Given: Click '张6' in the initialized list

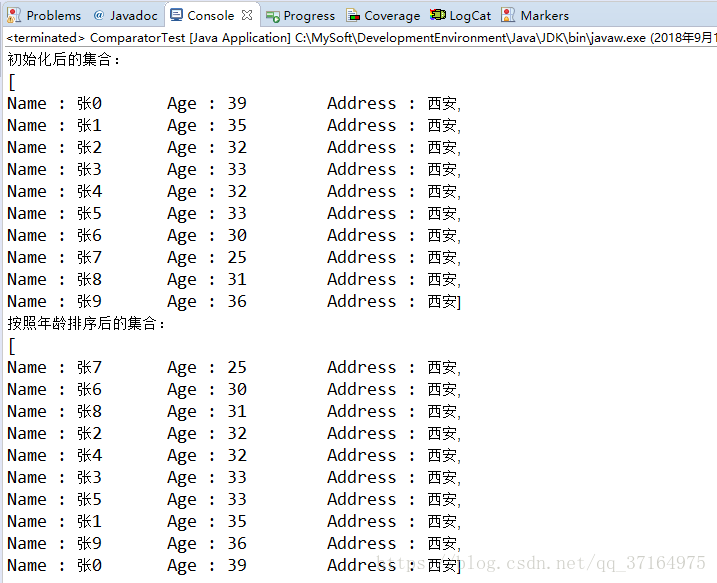Looking at the screenshot, I should [x=89, y=235].
